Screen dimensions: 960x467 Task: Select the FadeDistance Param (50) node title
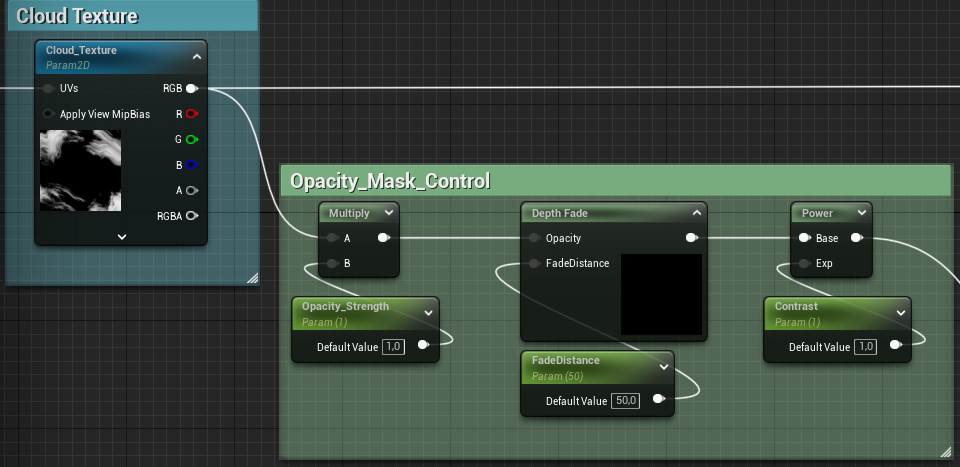(566, 360)
